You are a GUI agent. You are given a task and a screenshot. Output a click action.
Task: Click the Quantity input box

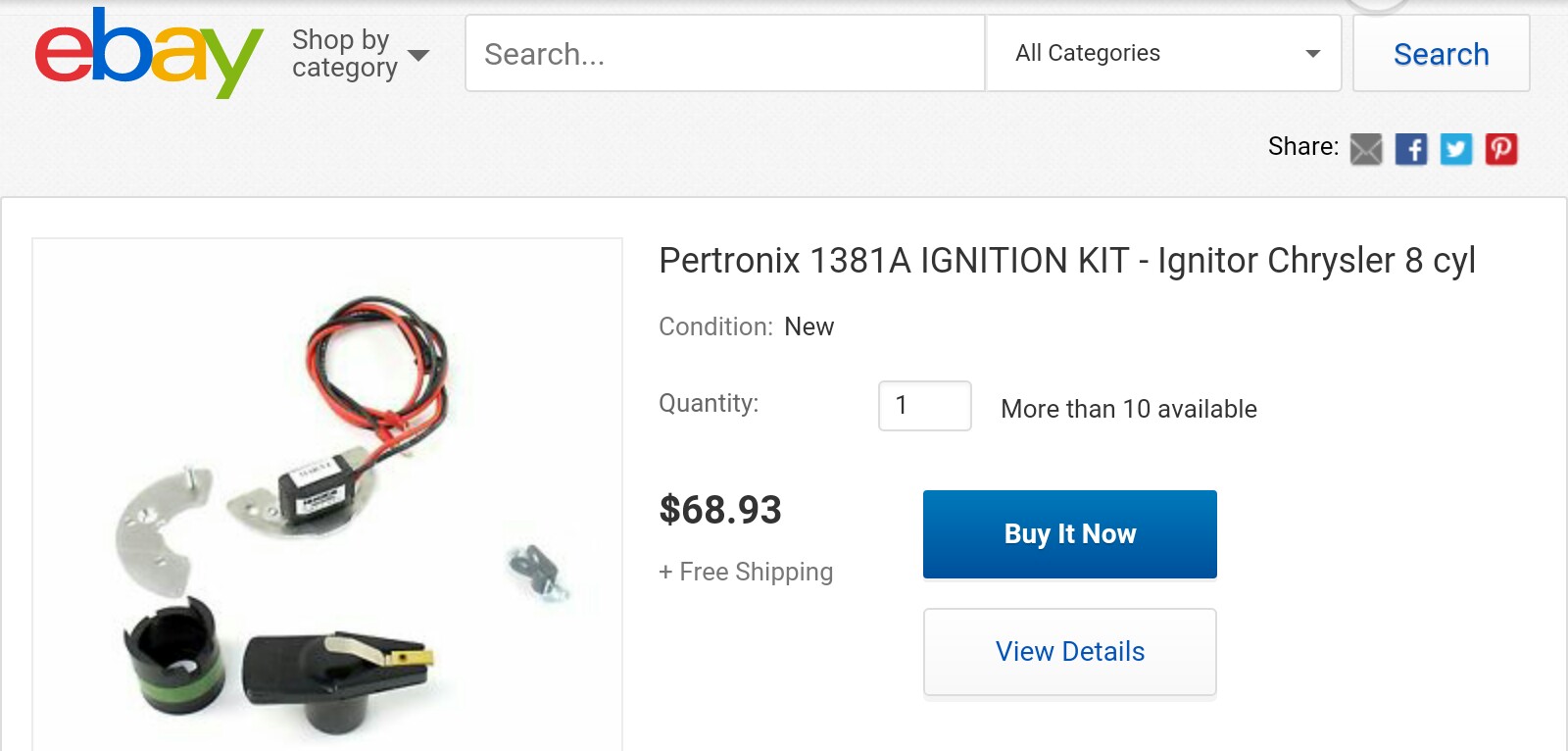924,406
